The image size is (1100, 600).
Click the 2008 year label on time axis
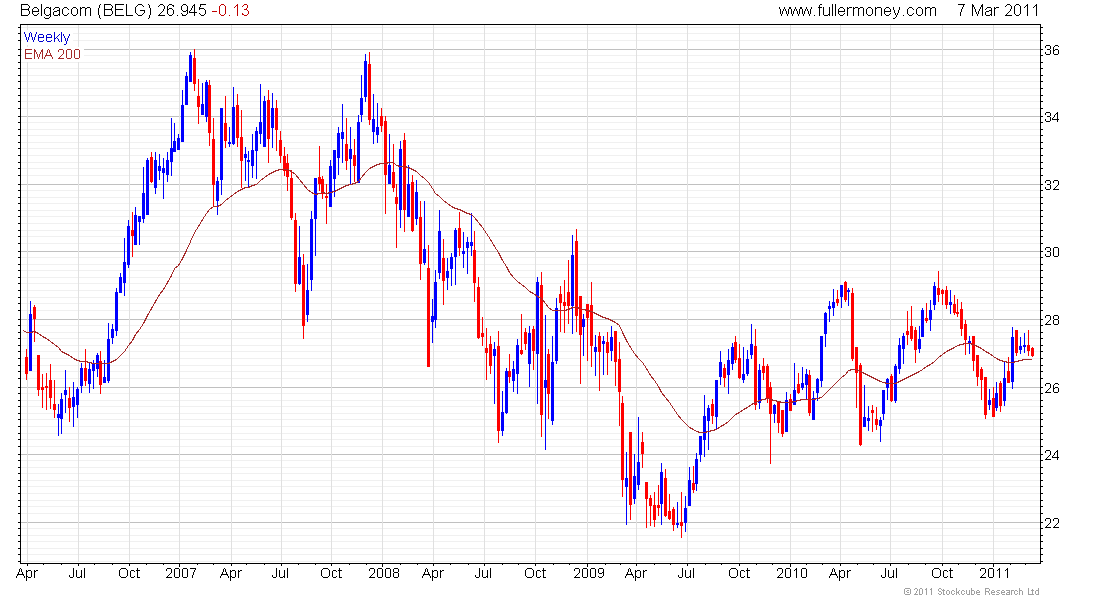pos(384,573)
